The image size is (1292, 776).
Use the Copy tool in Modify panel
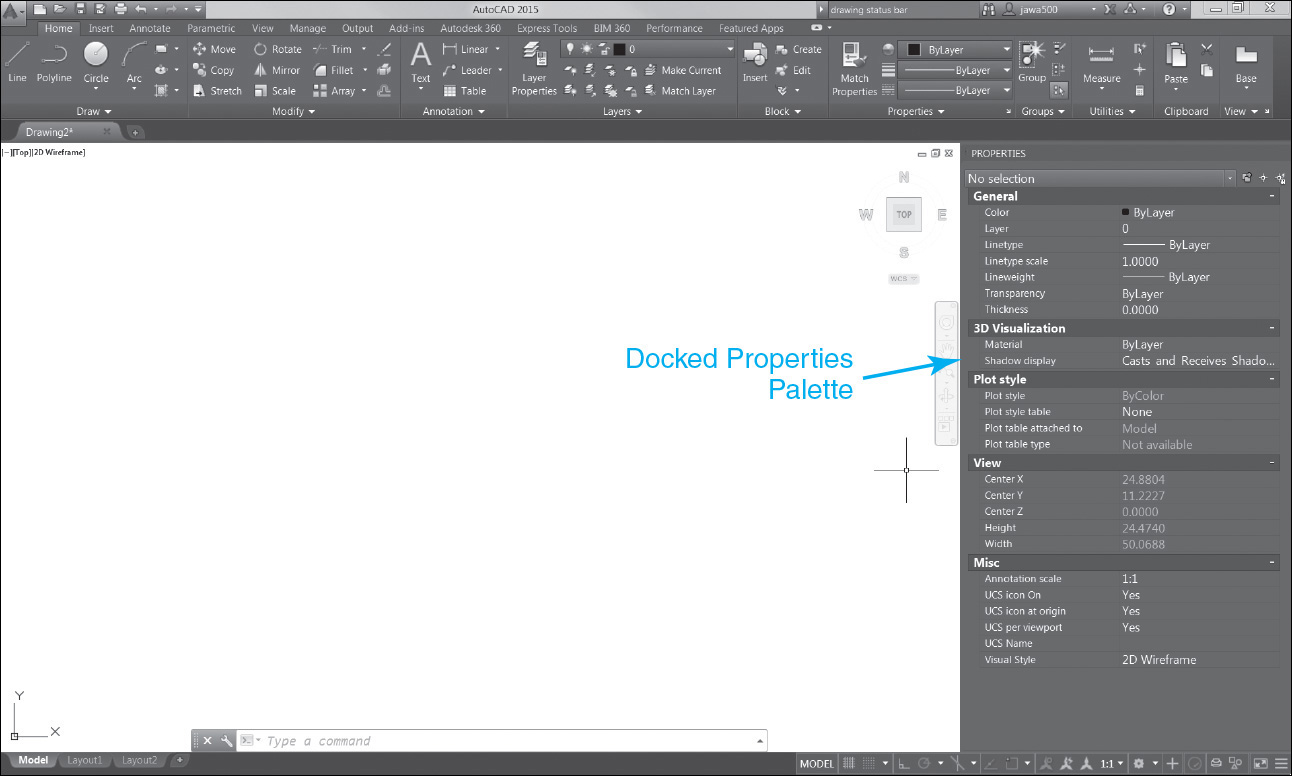click(x=213, y=70)
